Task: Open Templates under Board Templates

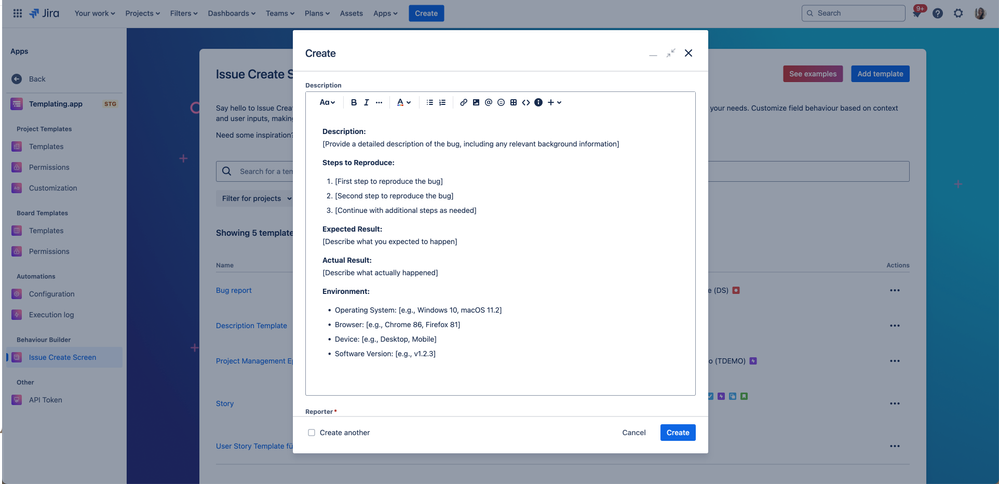Action: coord(46,231)
